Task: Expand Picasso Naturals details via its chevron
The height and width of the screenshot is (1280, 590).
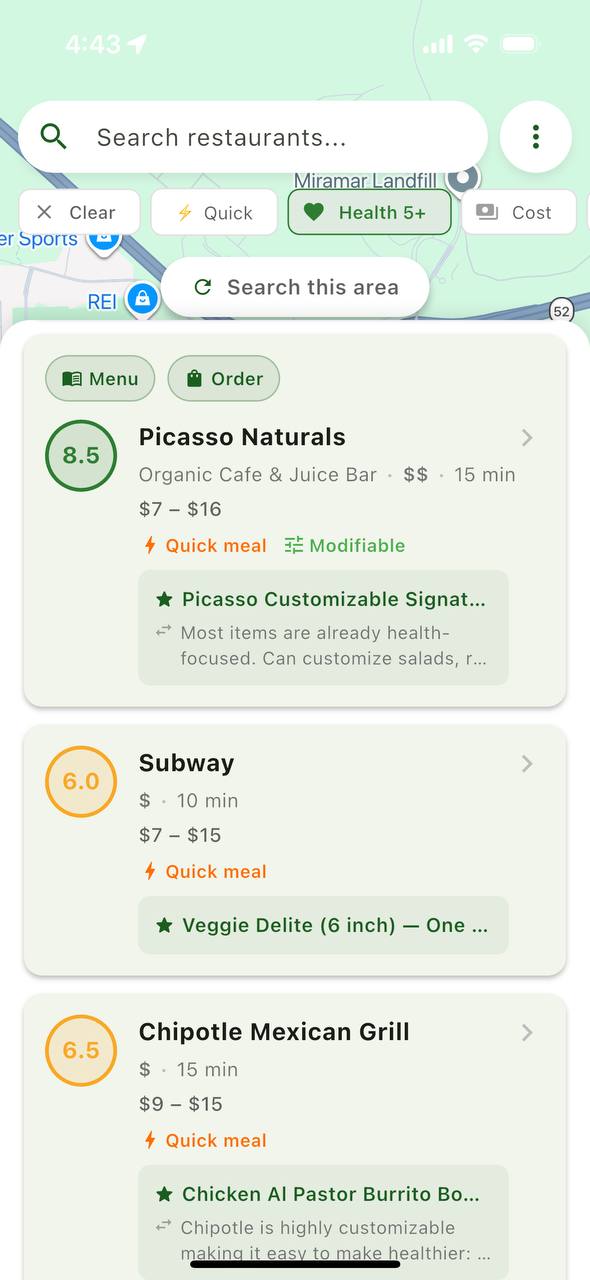Action: tap(527, 438)
